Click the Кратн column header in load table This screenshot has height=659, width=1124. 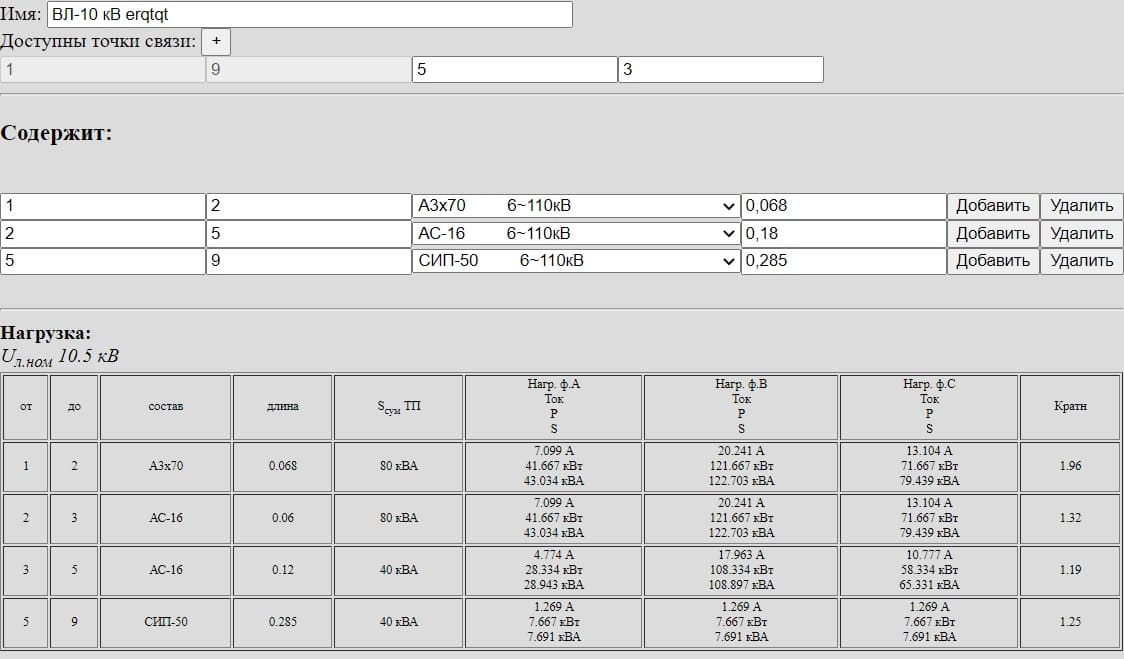1070,407
